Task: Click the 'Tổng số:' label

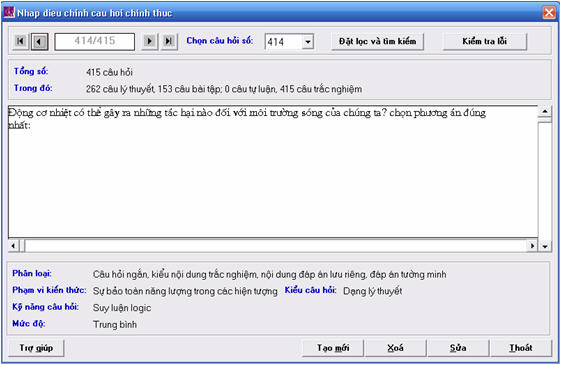Action: coord(31,71)
